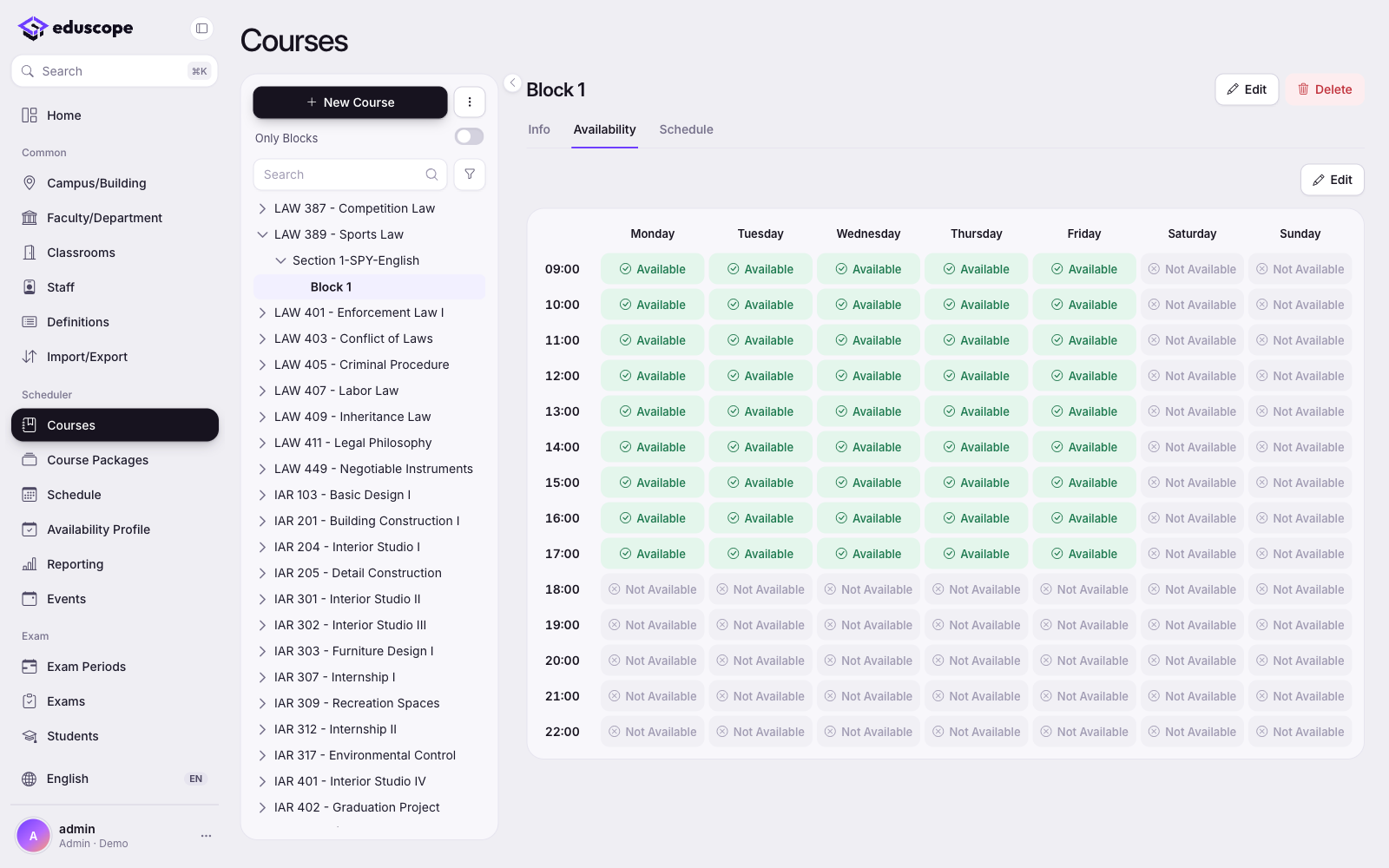Focus the course list Search field
This screenshot has height=868, width=1389.
(350, 174)
